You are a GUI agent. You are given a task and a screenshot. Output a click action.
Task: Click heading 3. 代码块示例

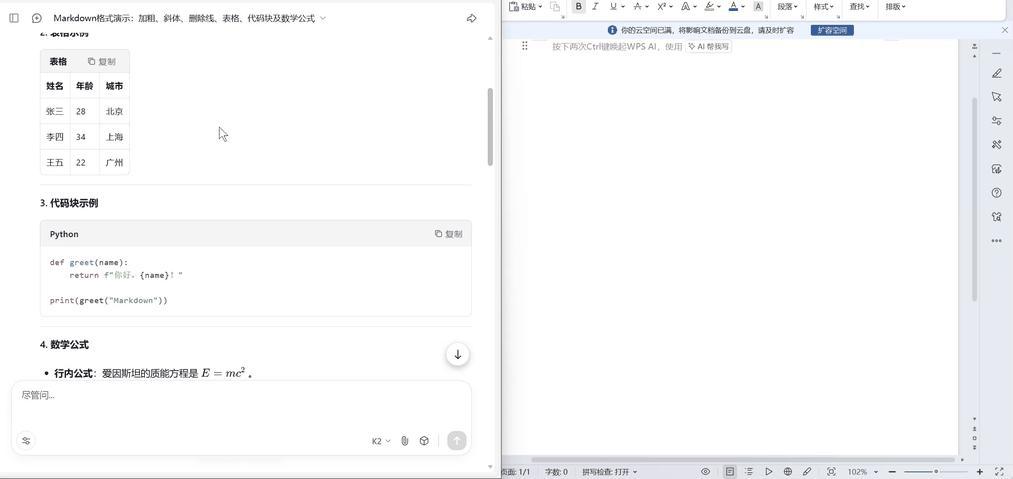[x=69, y=203]
